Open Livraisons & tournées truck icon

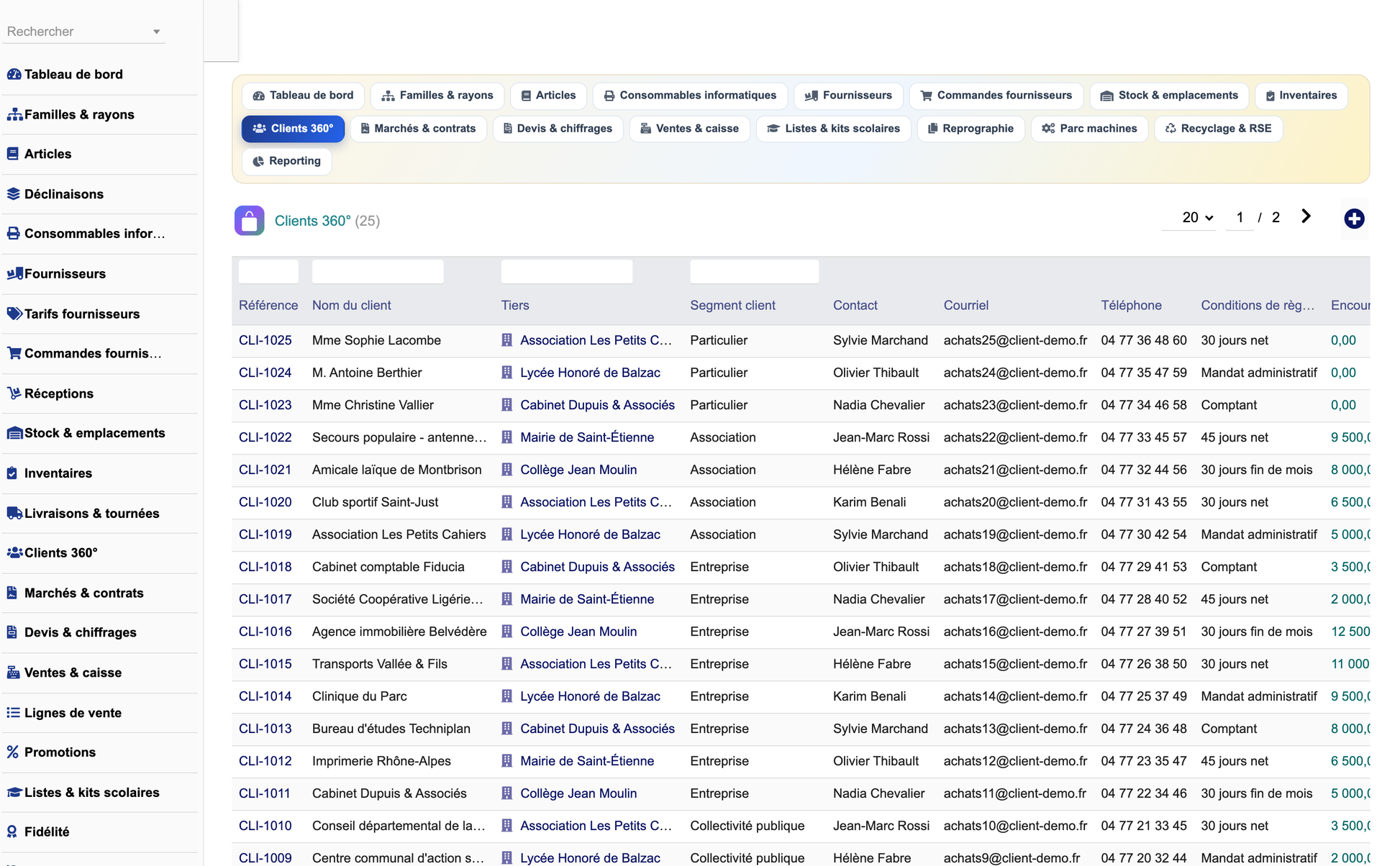tap(14, 513)
